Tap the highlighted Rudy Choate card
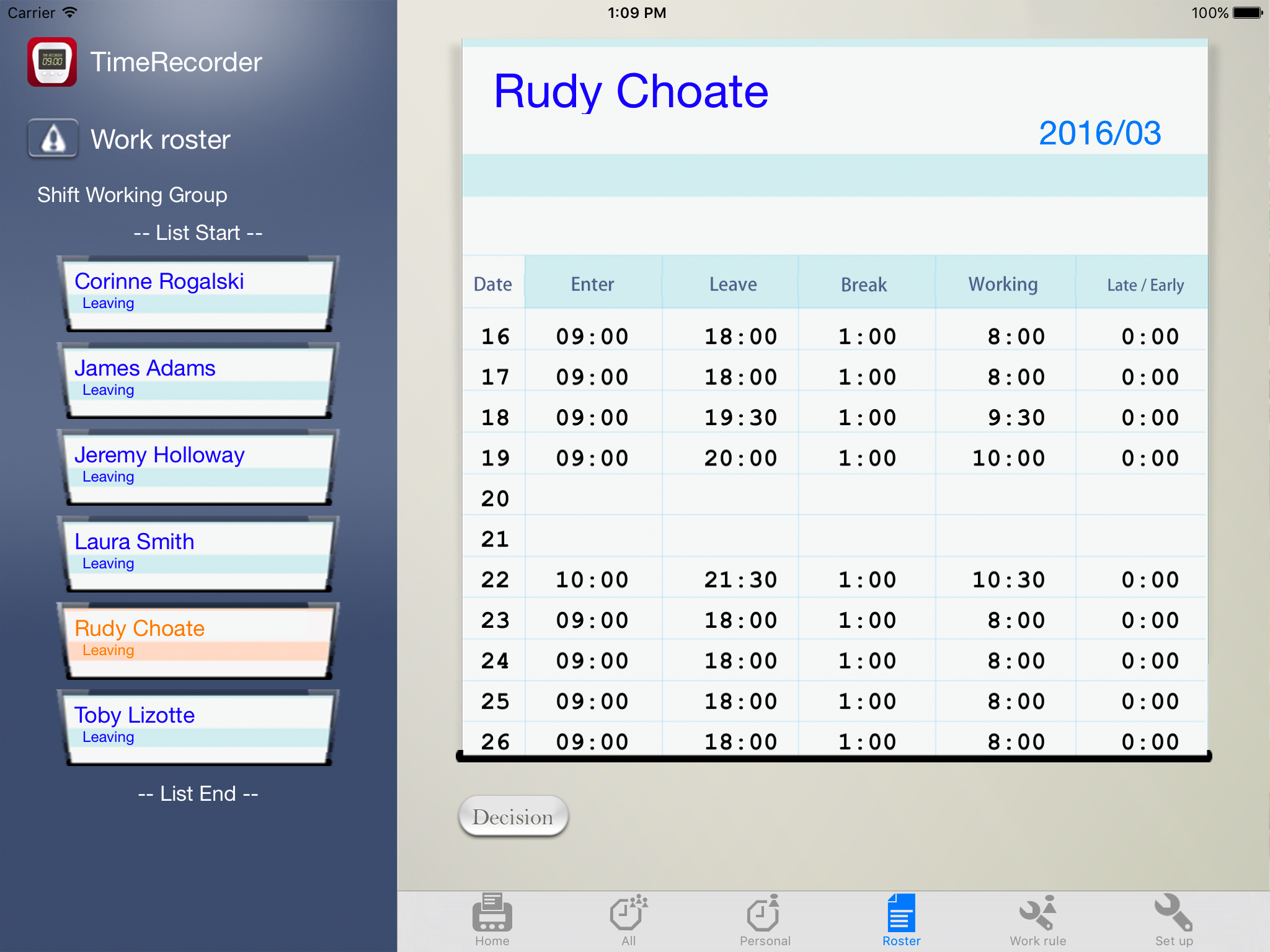1270x952 pixels. 197,640
